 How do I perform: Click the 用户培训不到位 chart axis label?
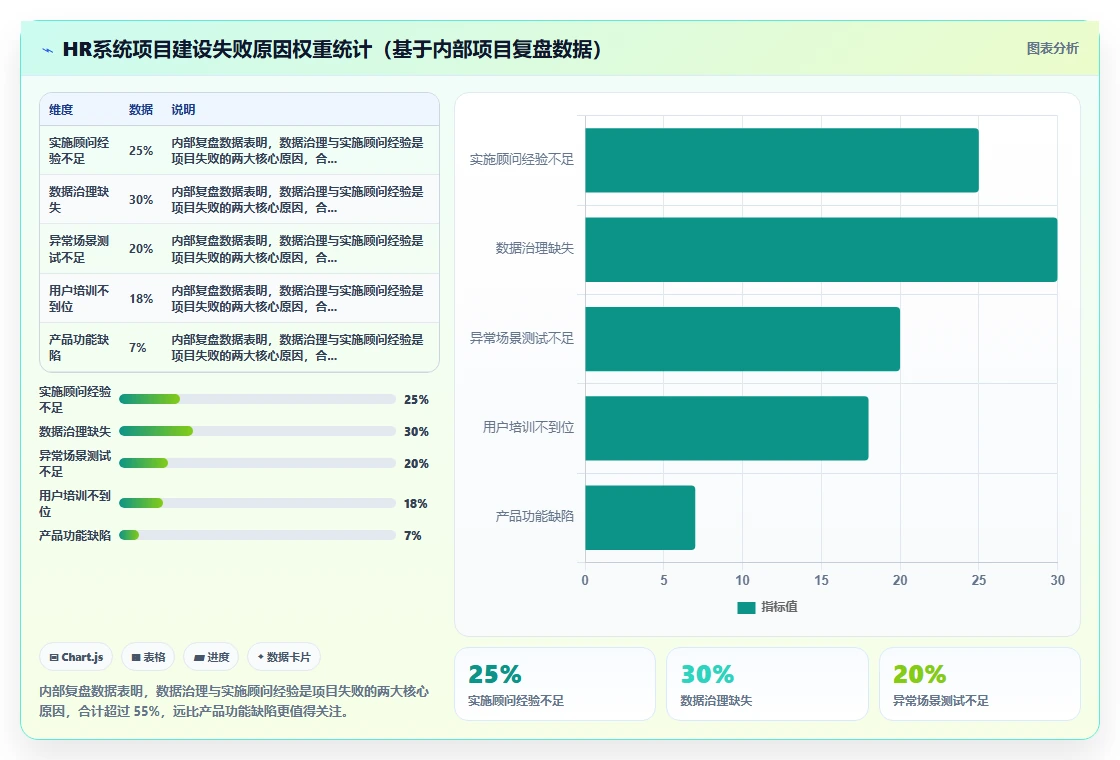click(528, 427)
